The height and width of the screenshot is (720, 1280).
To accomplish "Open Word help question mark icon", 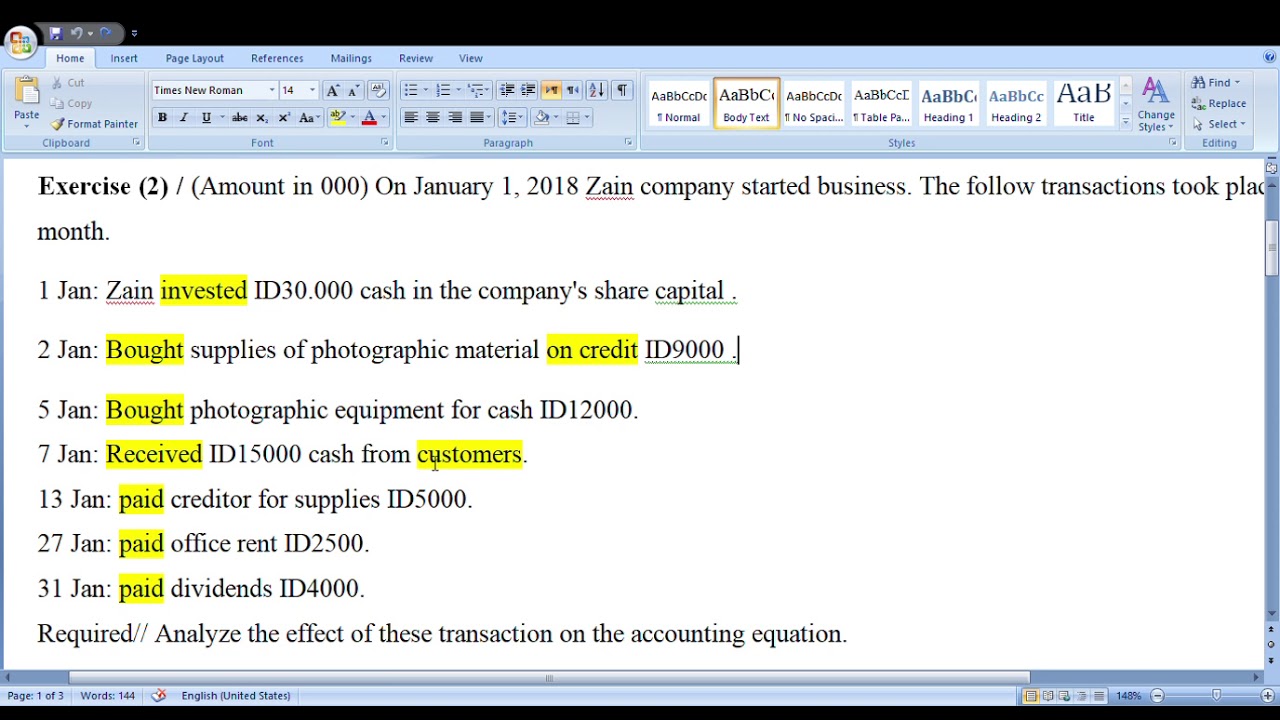I will tap(1269, 58).
